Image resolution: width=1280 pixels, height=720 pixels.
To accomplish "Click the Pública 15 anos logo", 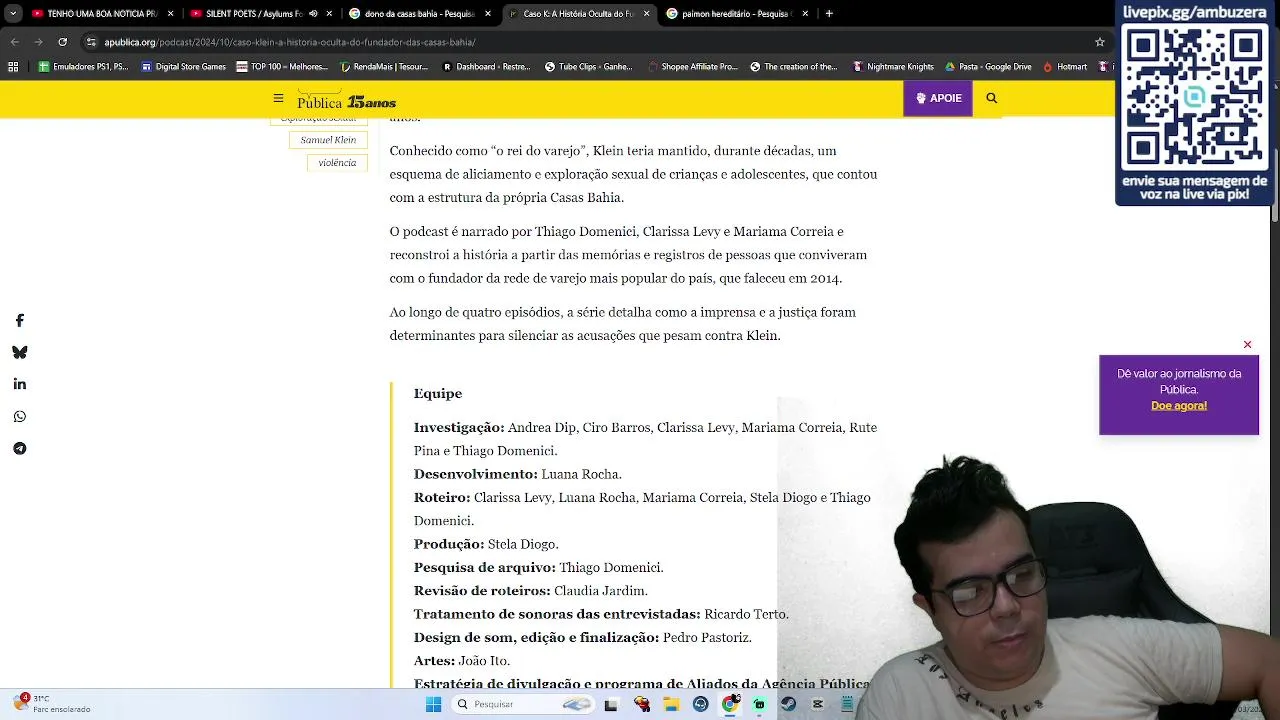I will (x=346, y=102).
